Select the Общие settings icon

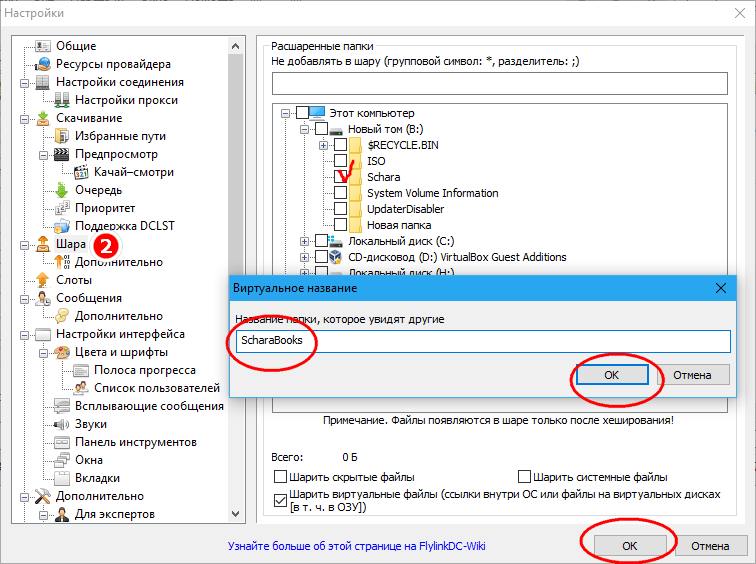(43, 46)
